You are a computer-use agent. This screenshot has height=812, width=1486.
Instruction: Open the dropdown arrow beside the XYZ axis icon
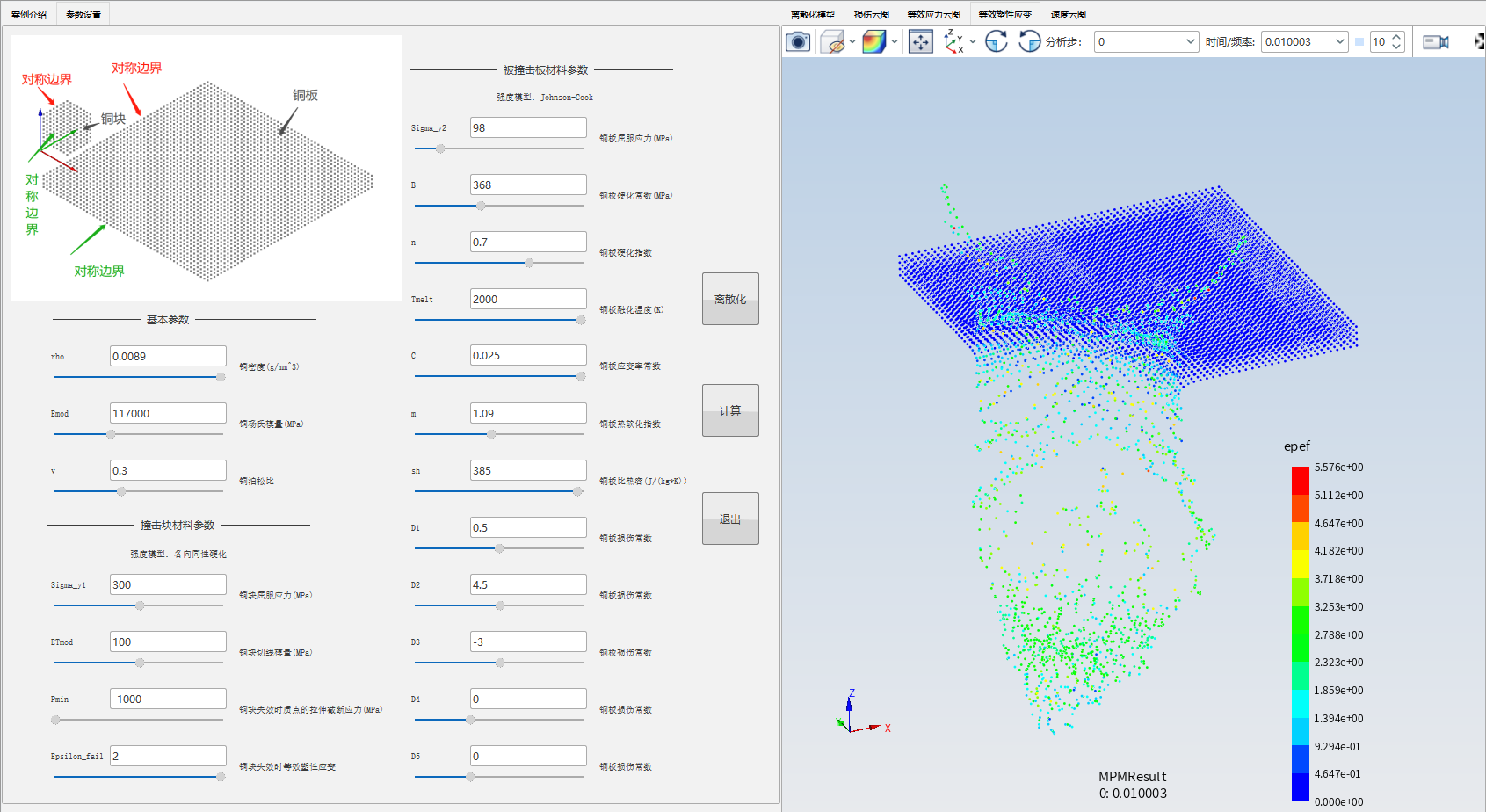pyautogui.click(x=973, y=41)
